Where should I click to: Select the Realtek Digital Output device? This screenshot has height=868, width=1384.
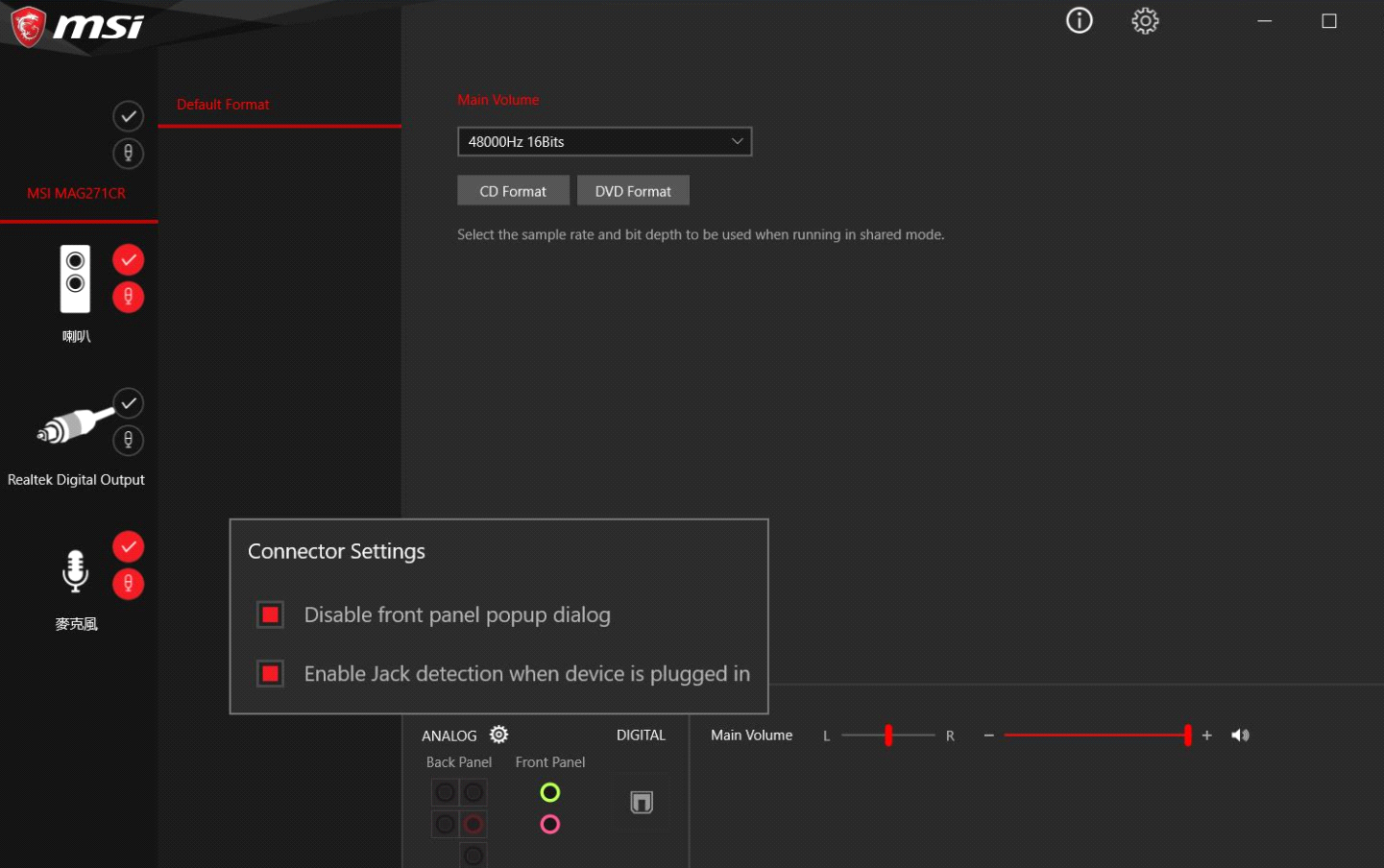pyautogui.click(x=75, y=479)
